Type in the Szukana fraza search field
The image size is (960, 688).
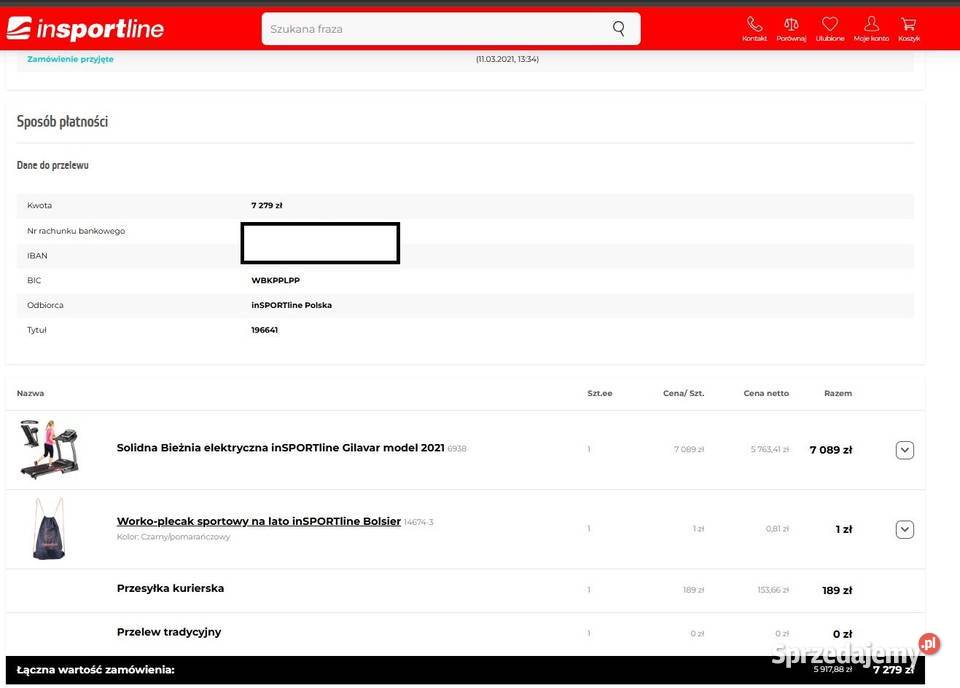430,29
